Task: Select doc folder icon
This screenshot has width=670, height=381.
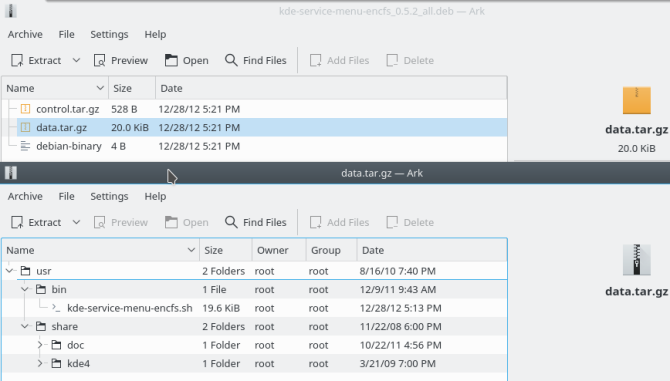Action: [56, 345]
